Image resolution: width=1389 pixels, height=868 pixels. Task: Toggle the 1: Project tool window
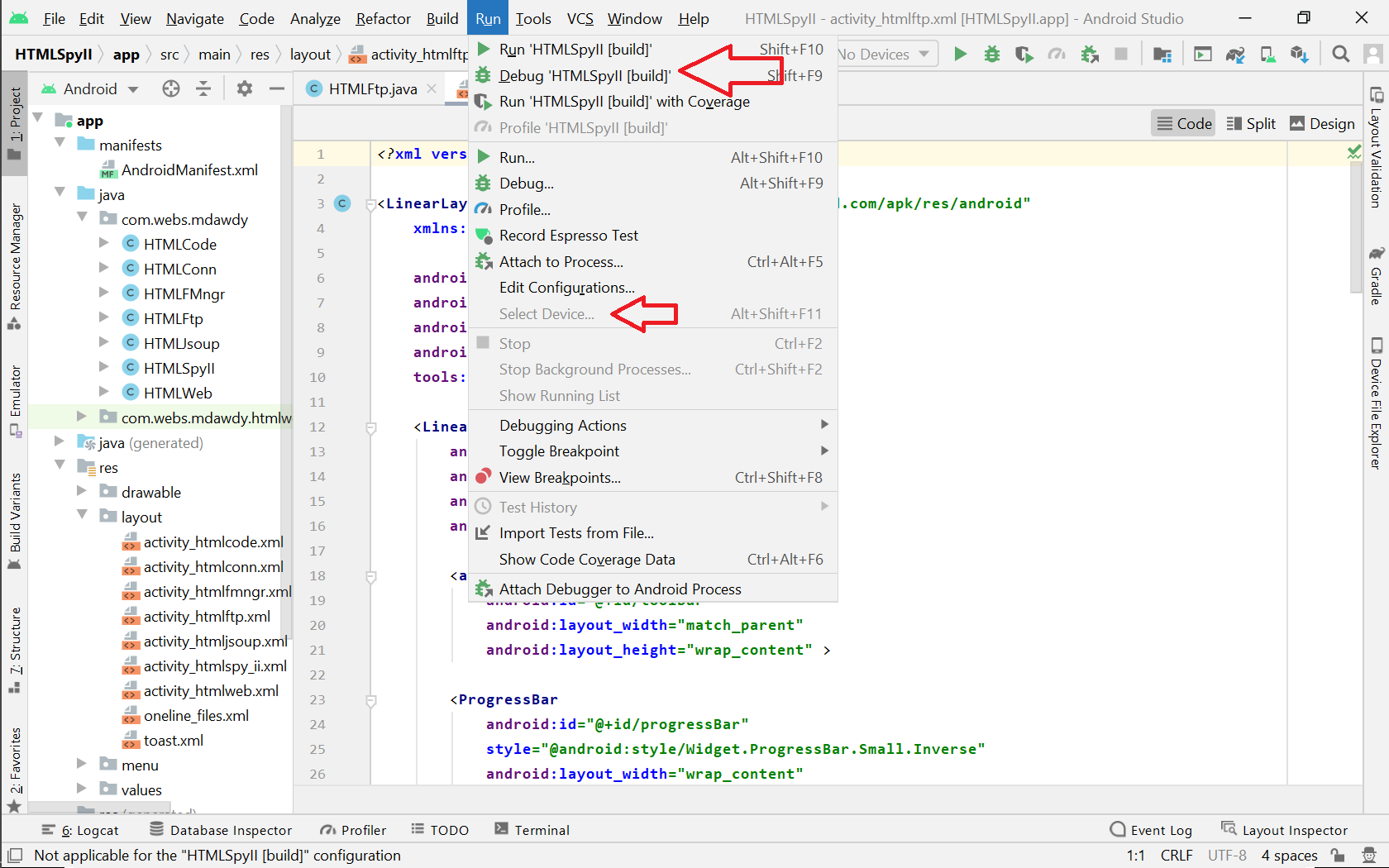[x=15, y=125]
